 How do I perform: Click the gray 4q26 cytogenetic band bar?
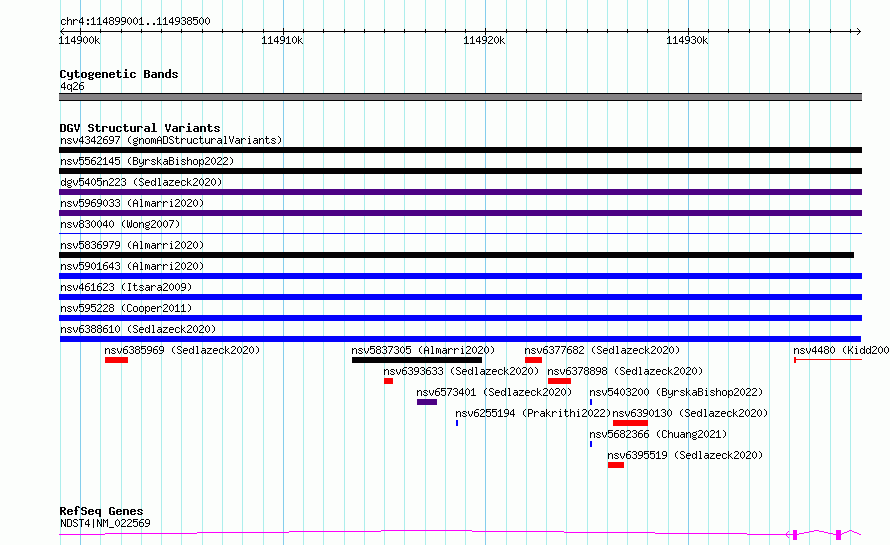click(460, 97)
